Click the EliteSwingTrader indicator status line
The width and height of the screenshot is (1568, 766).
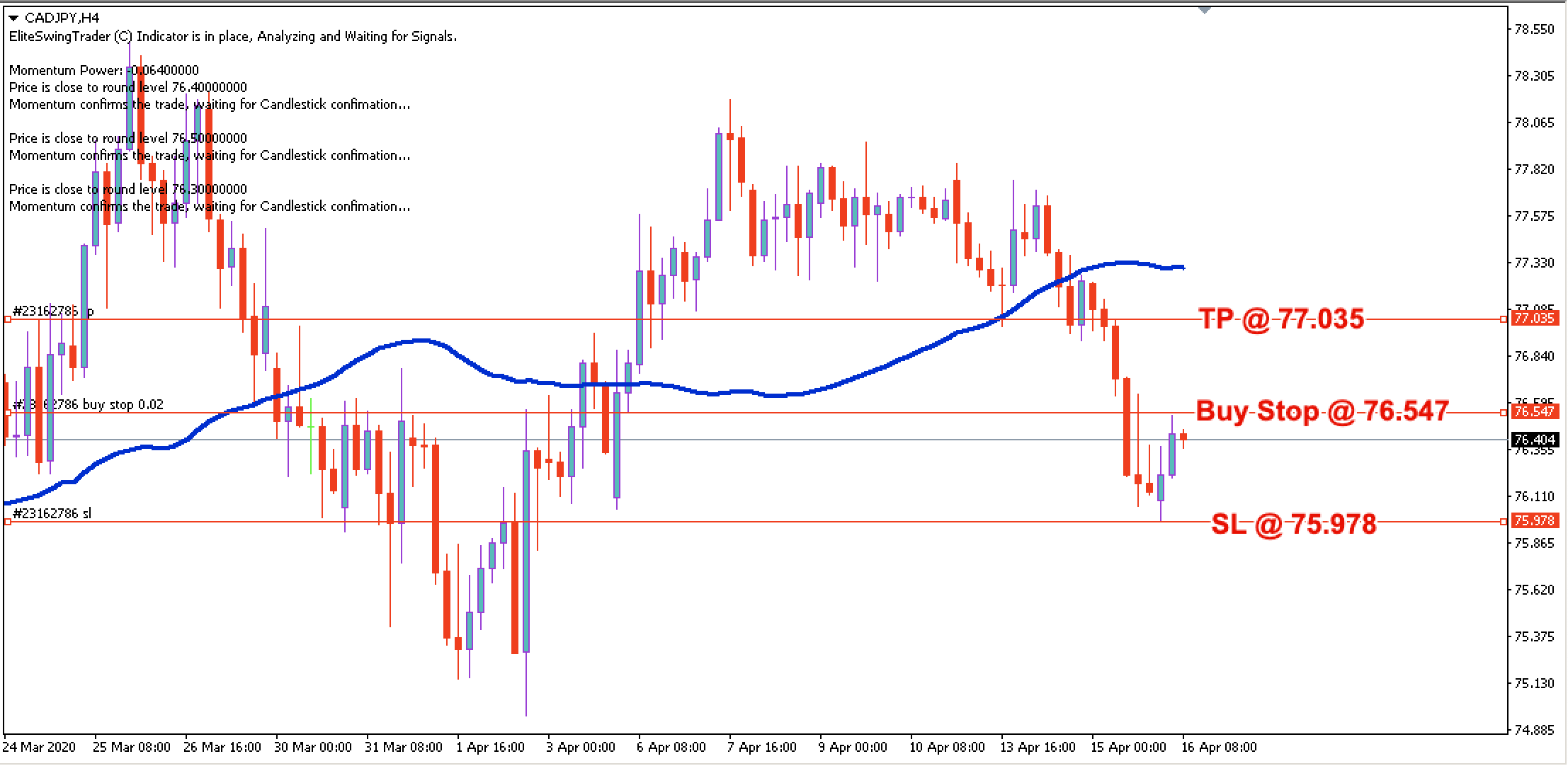point(233,36)
